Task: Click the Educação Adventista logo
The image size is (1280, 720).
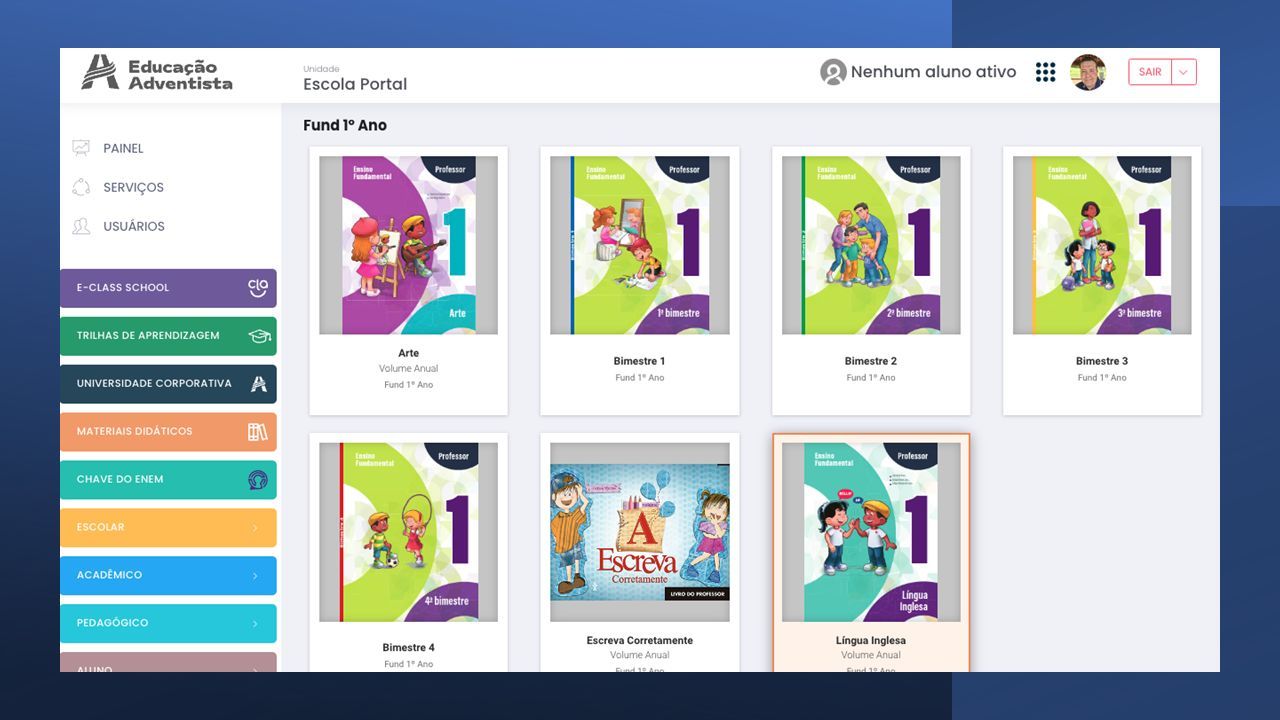Action: (157, 73)
